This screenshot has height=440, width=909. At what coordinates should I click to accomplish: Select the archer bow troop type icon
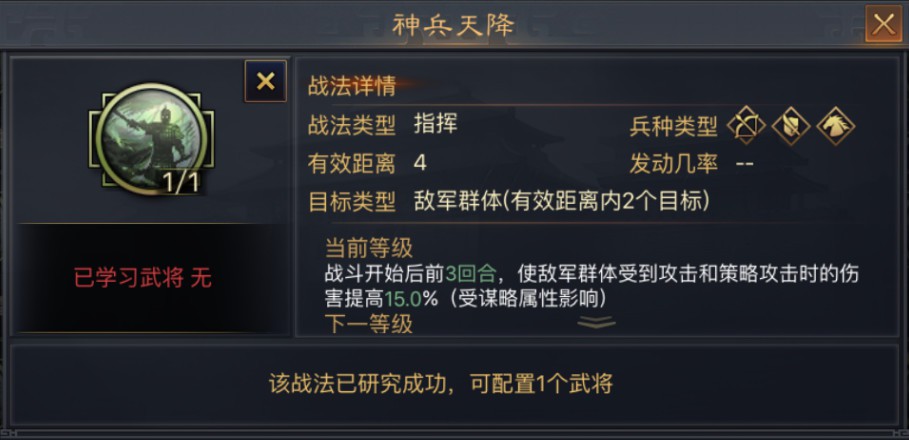point(746,125)
